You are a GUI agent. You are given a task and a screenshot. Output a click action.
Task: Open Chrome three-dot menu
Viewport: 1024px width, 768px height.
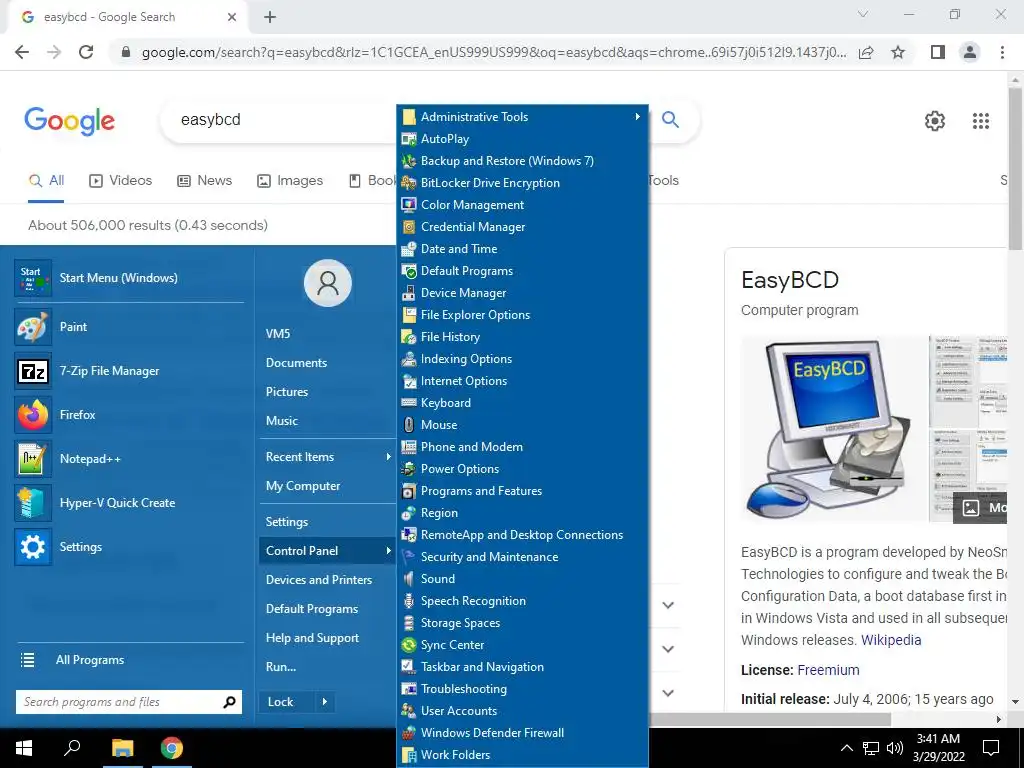click(x=1002, y=52)
